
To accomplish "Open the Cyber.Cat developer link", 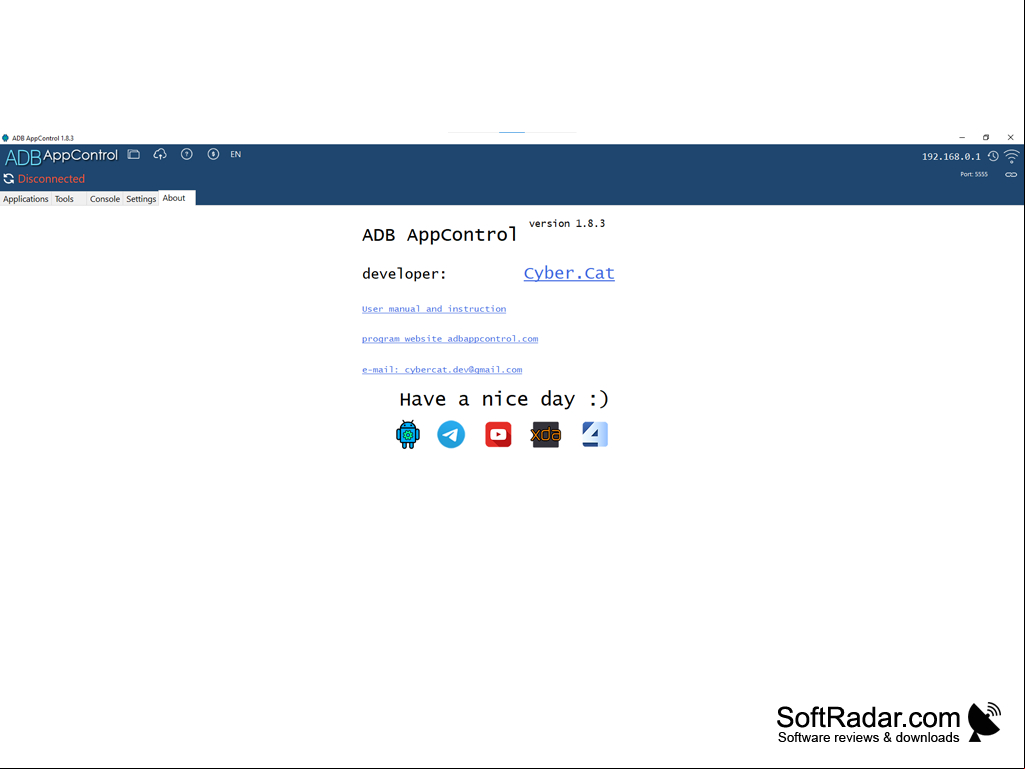I will pos(569,273).
